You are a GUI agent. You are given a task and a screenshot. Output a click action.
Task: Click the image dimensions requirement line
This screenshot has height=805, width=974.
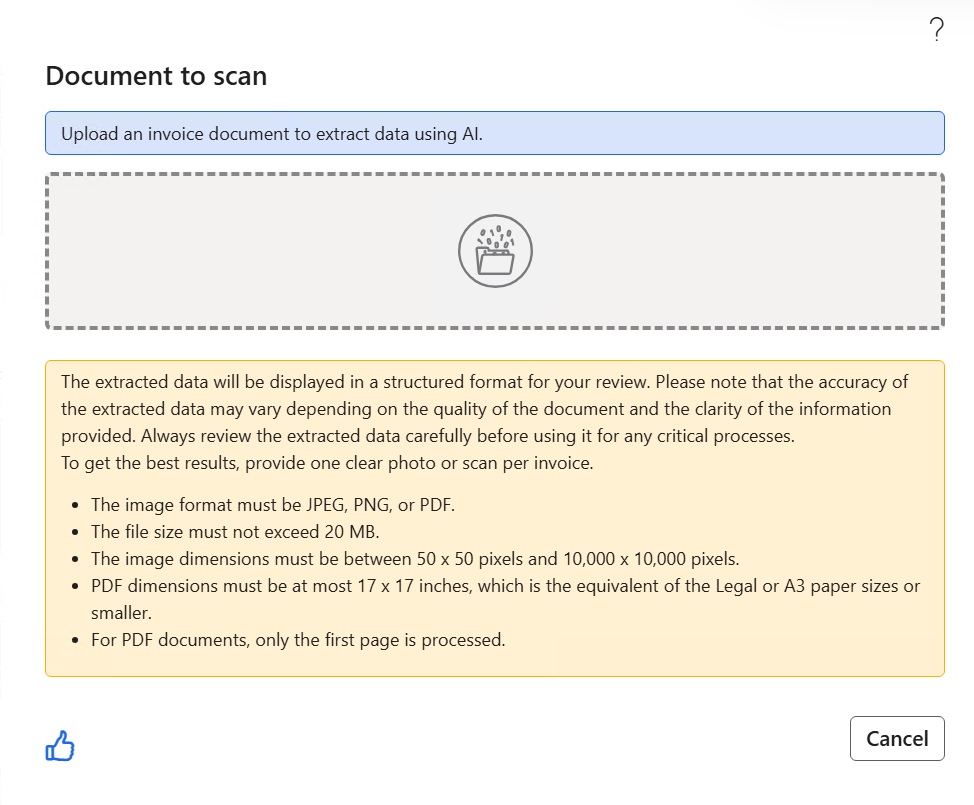(415, 559)
